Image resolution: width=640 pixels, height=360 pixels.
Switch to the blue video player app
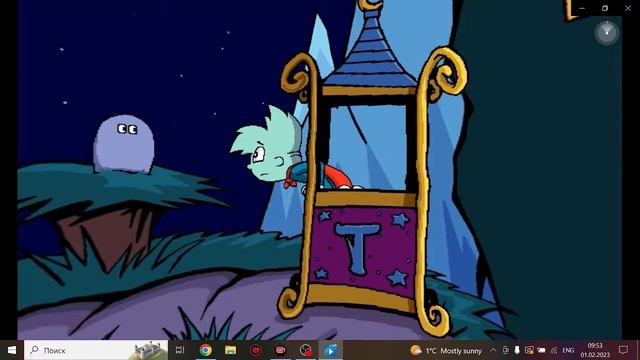(331, 350)
